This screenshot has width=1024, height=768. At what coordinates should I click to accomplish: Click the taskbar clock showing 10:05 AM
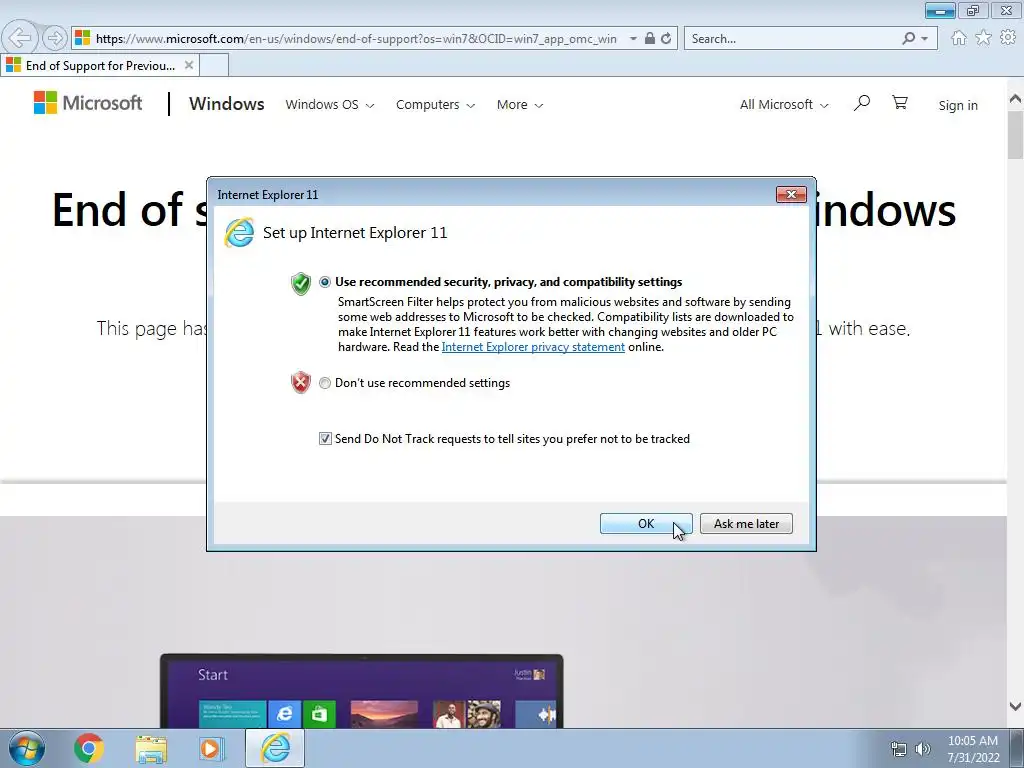[973, 749]
